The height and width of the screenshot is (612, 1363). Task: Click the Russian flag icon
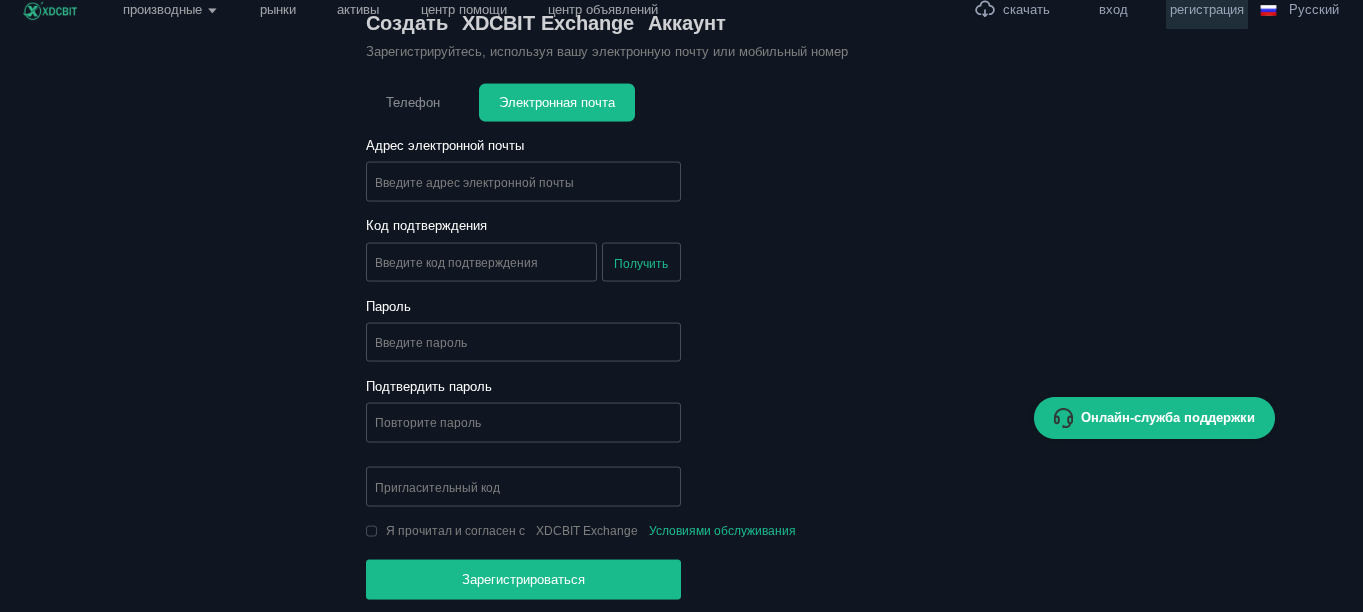[1268, 10]
